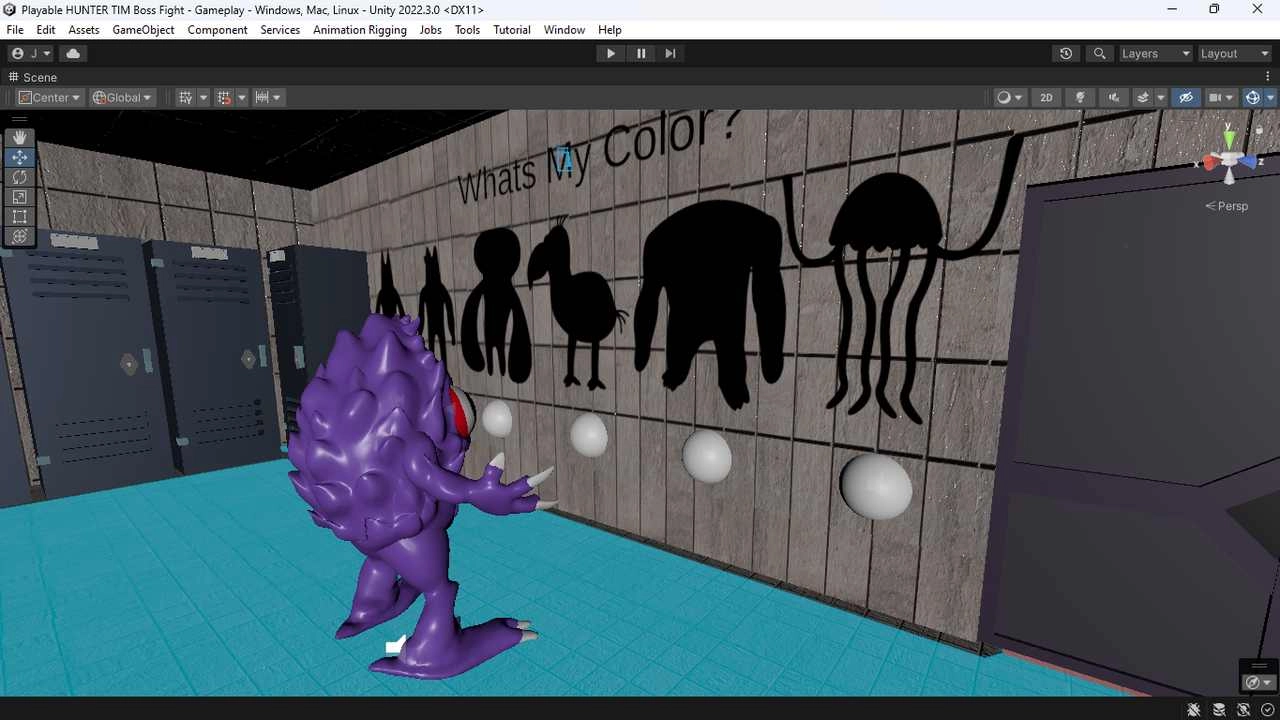This screenshot has width=1280, height=720.
Task: Select the Hand view tool
Action: click(x=19, y=137)
